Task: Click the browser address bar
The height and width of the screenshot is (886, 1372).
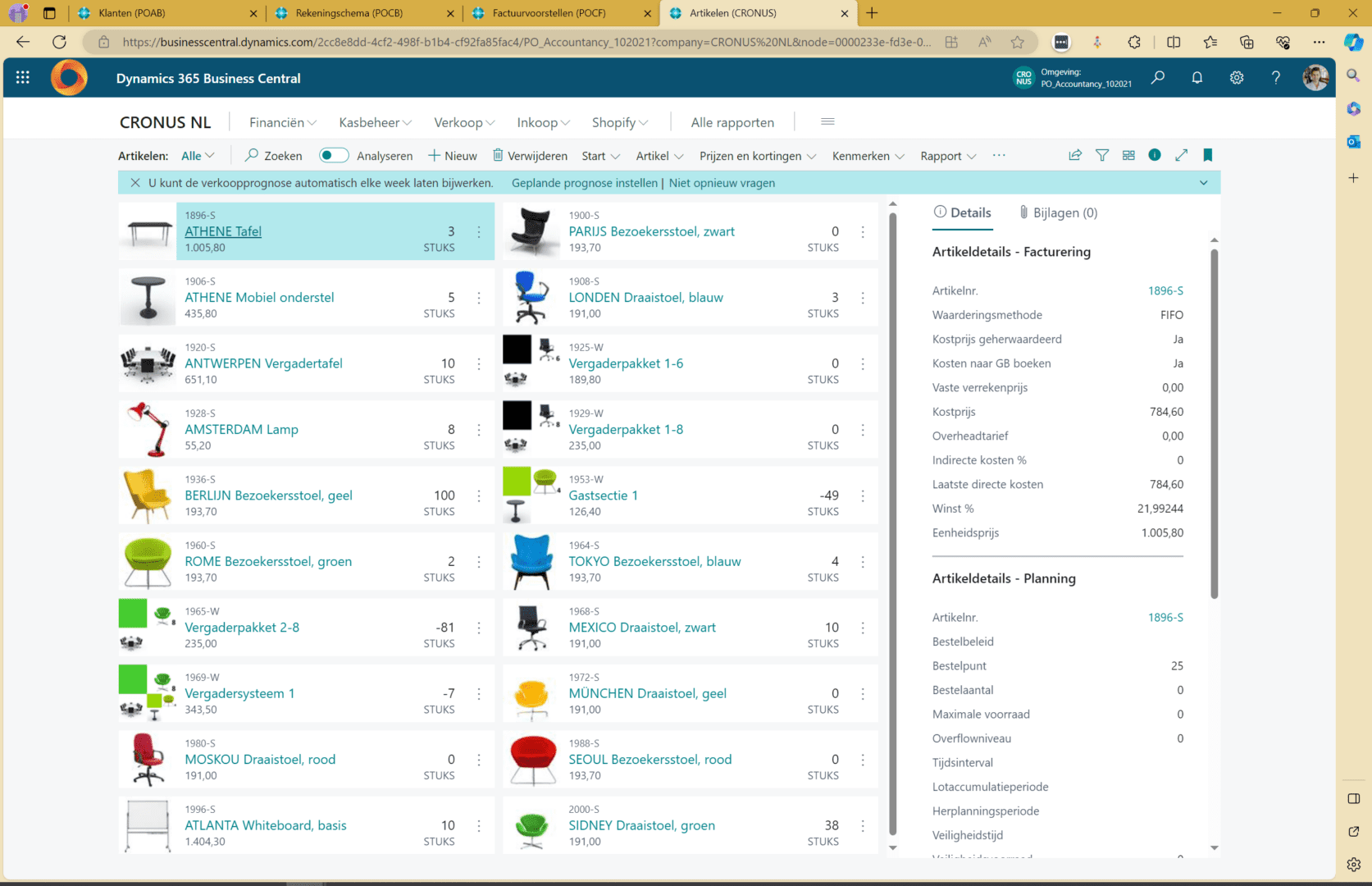Action: [x=525, y=42]
